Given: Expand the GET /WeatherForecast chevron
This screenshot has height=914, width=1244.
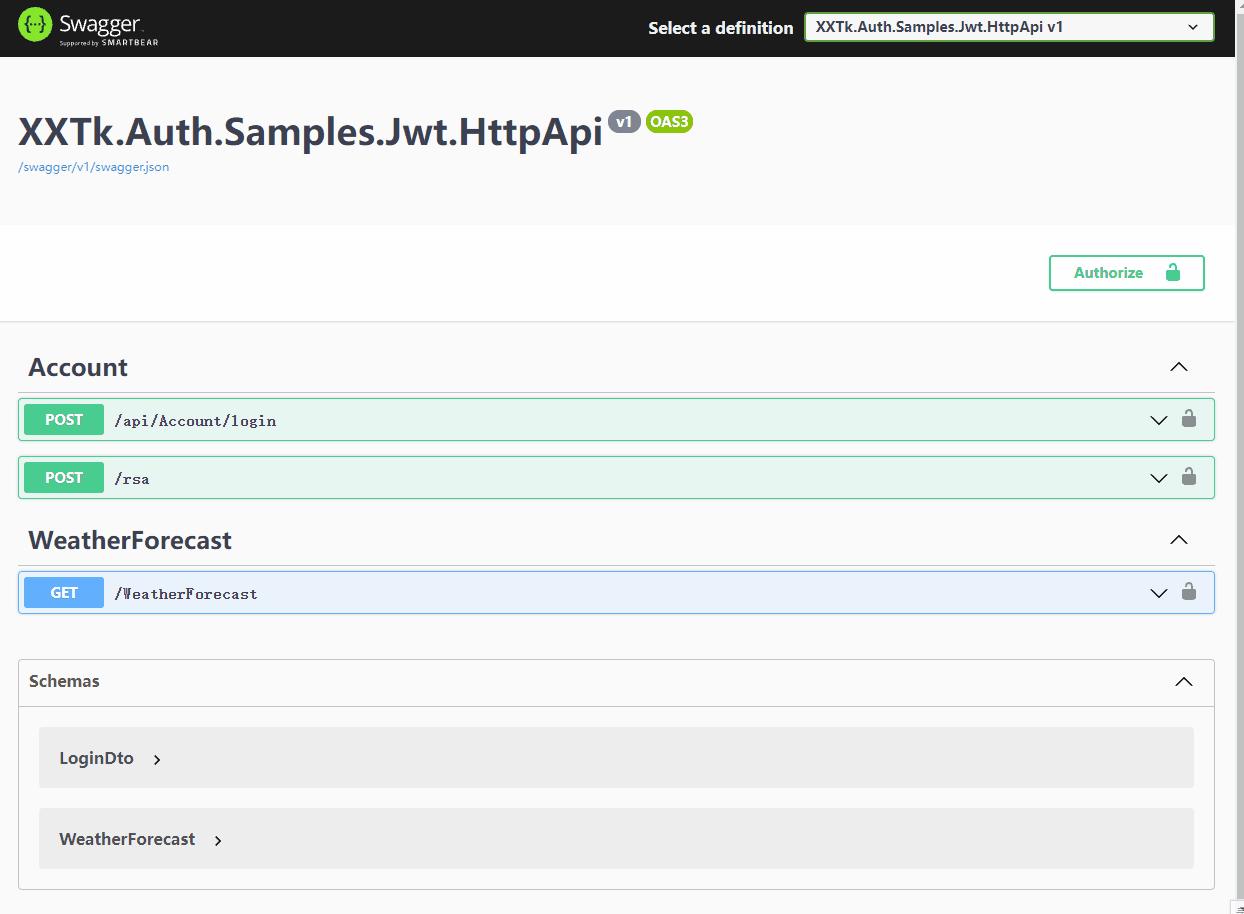Looking at the screenshot, I should point(1159,593).
